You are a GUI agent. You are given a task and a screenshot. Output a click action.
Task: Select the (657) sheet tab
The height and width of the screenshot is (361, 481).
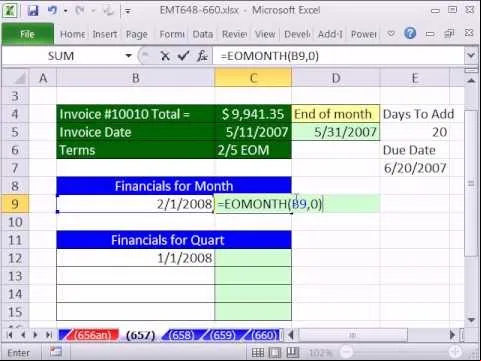point(141,335)
